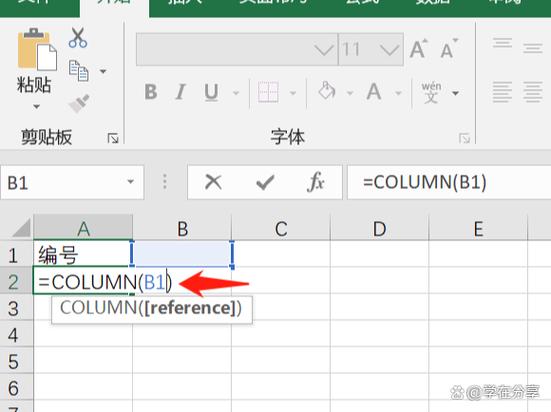Open the Name Box dropdown arrow
Viewport: 551px width, 412px height.
131,182
